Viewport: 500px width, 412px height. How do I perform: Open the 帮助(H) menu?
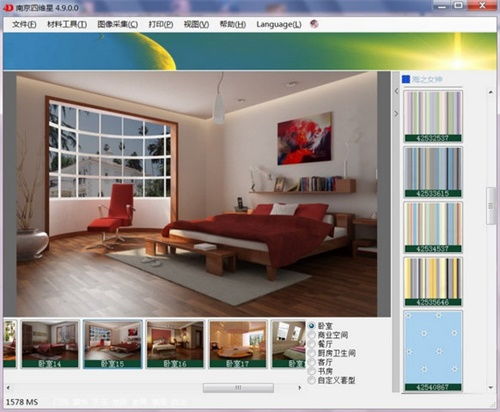[233, 24]
